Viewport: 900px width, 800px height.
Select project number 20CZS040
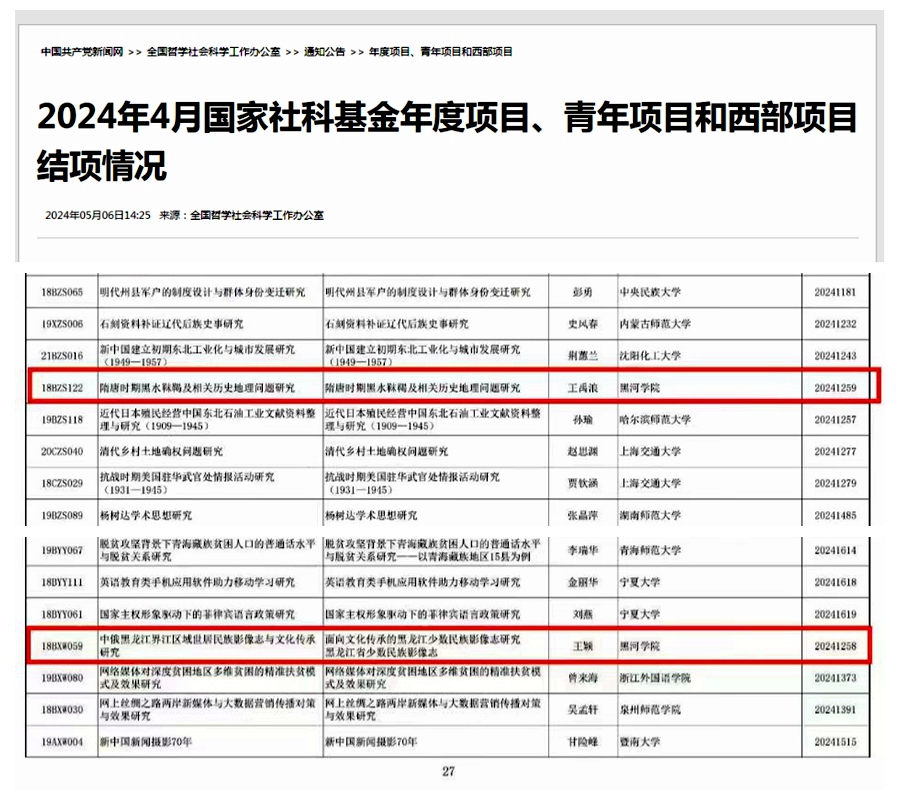click(62, 452)
